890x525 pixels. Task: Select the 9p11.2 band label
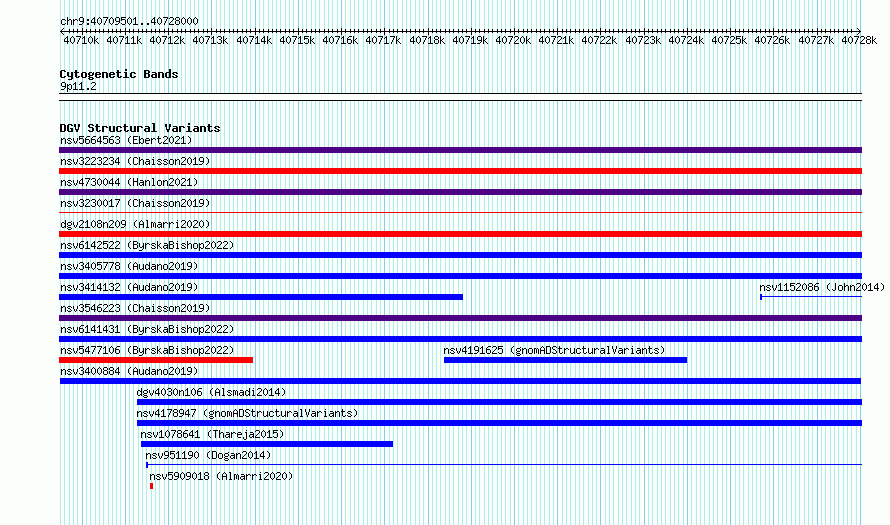click(78, 86)
